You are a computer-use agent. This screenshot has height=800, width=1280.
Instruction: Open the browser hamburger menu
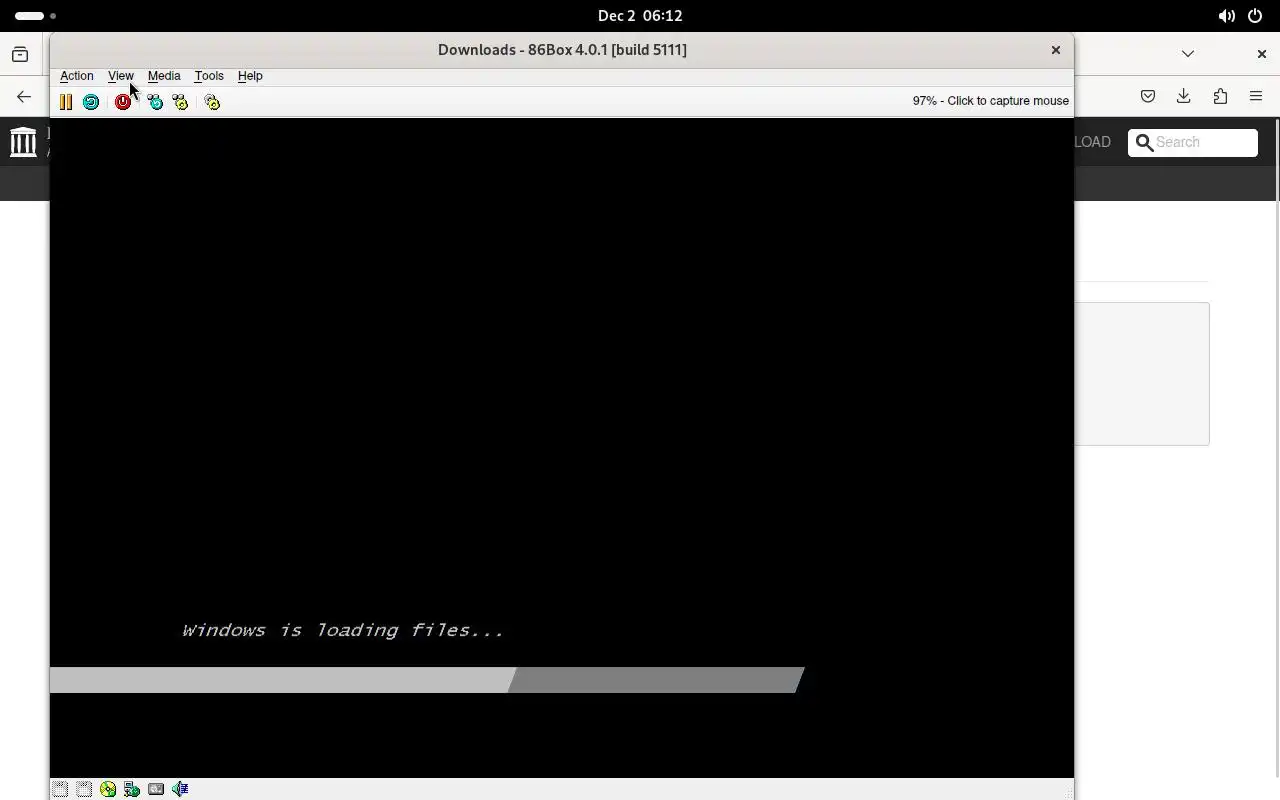point(1256,97)
